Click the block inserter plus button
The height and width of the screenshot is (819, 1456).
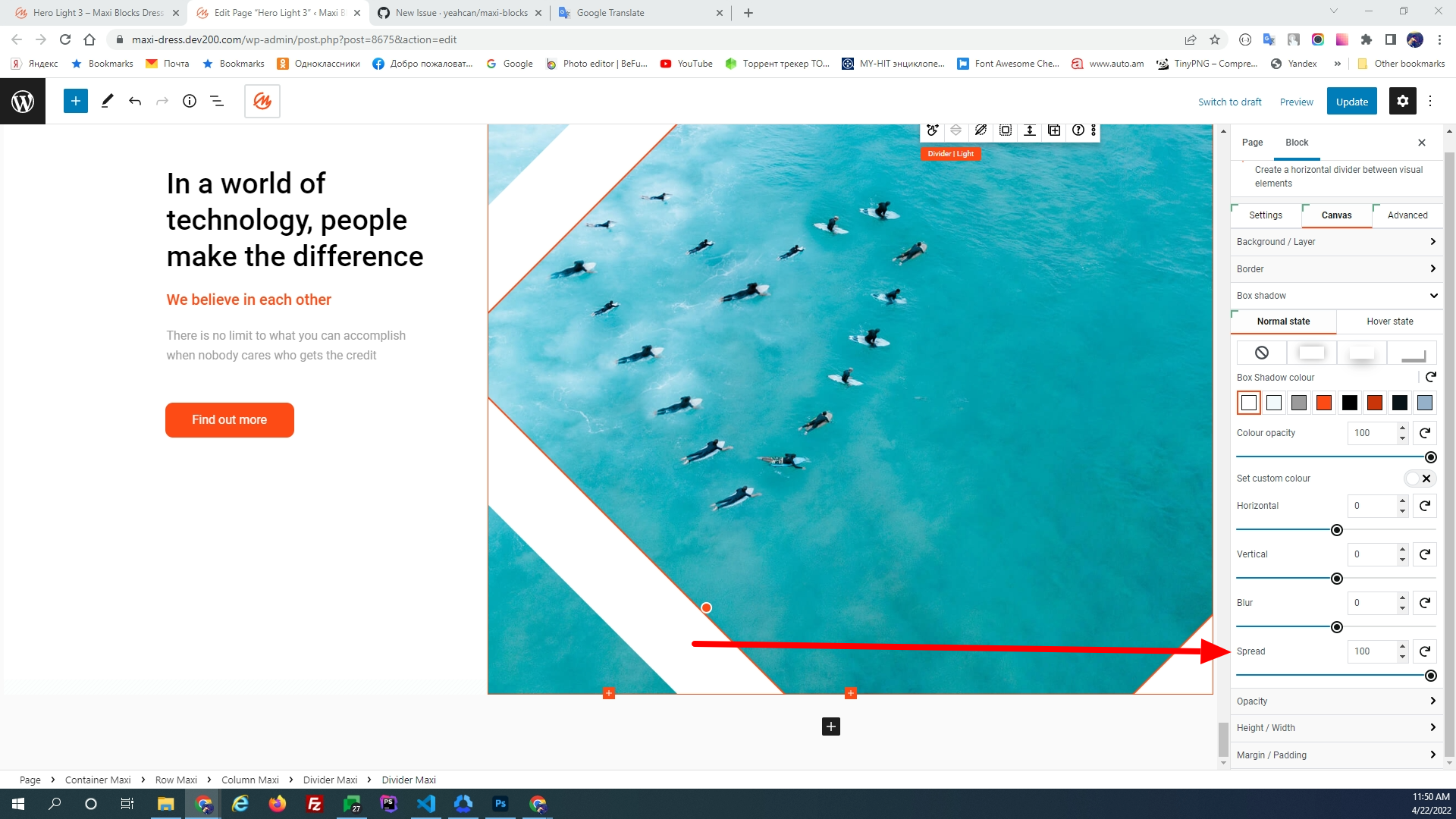(75, 101)
